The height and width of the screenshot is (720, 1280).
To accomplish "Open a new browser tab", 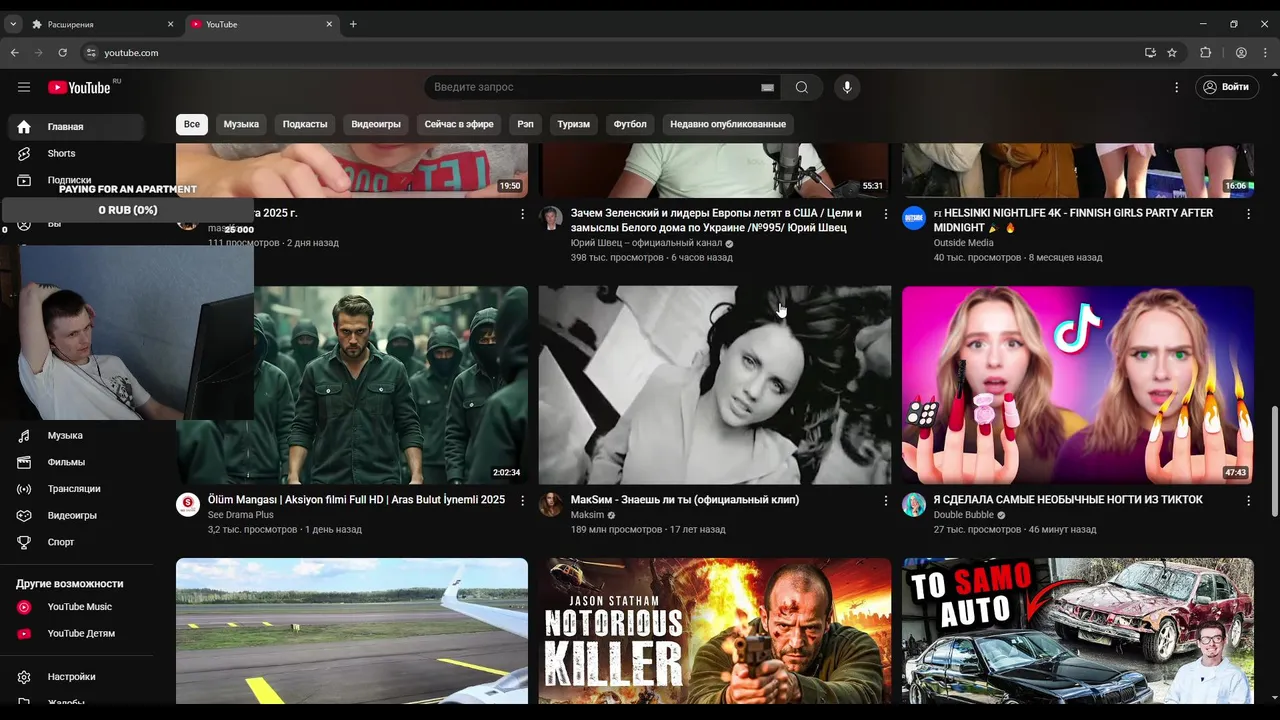I will [353, 24].
